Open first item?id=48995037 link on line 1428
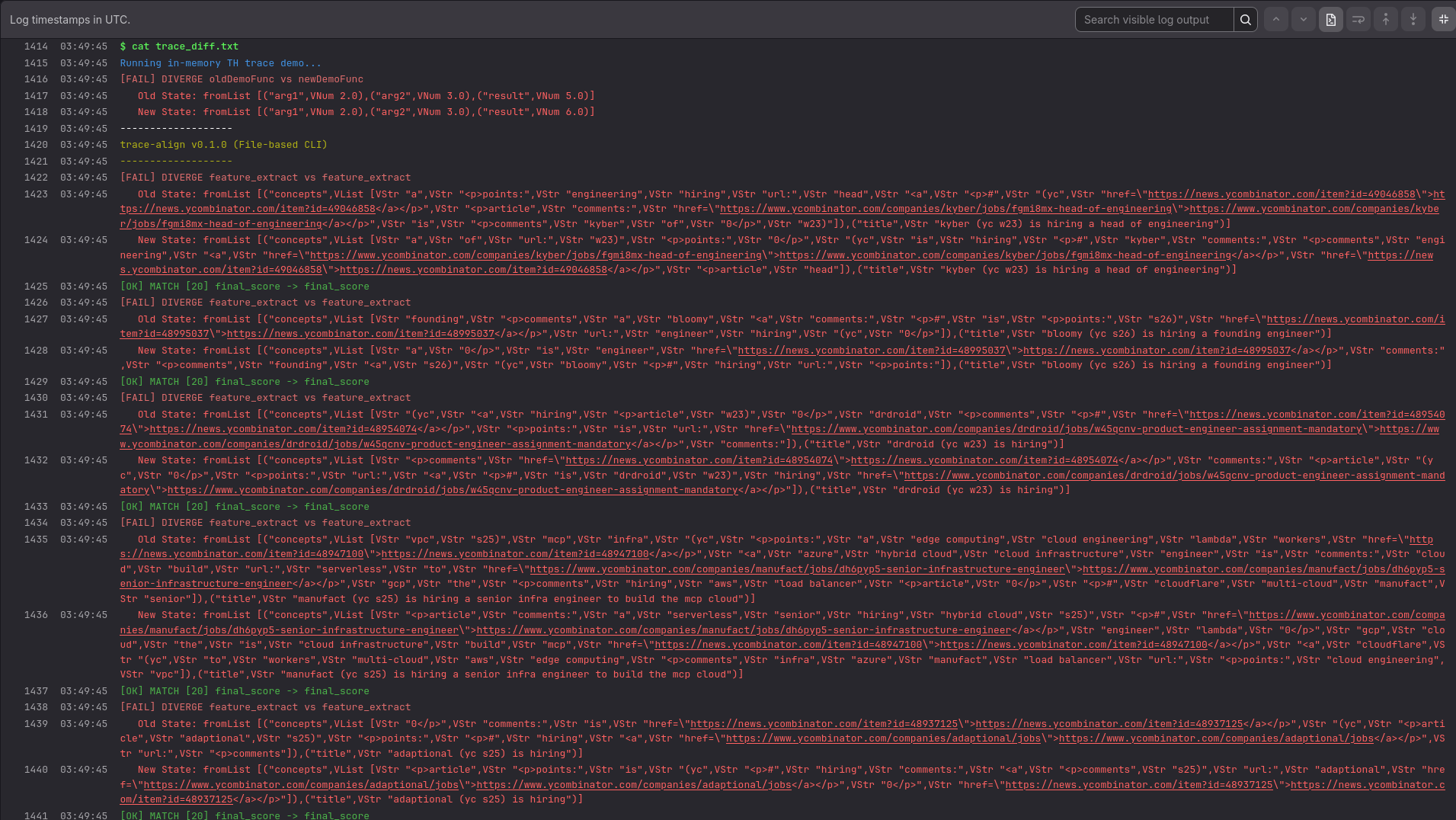 (872, 351)
